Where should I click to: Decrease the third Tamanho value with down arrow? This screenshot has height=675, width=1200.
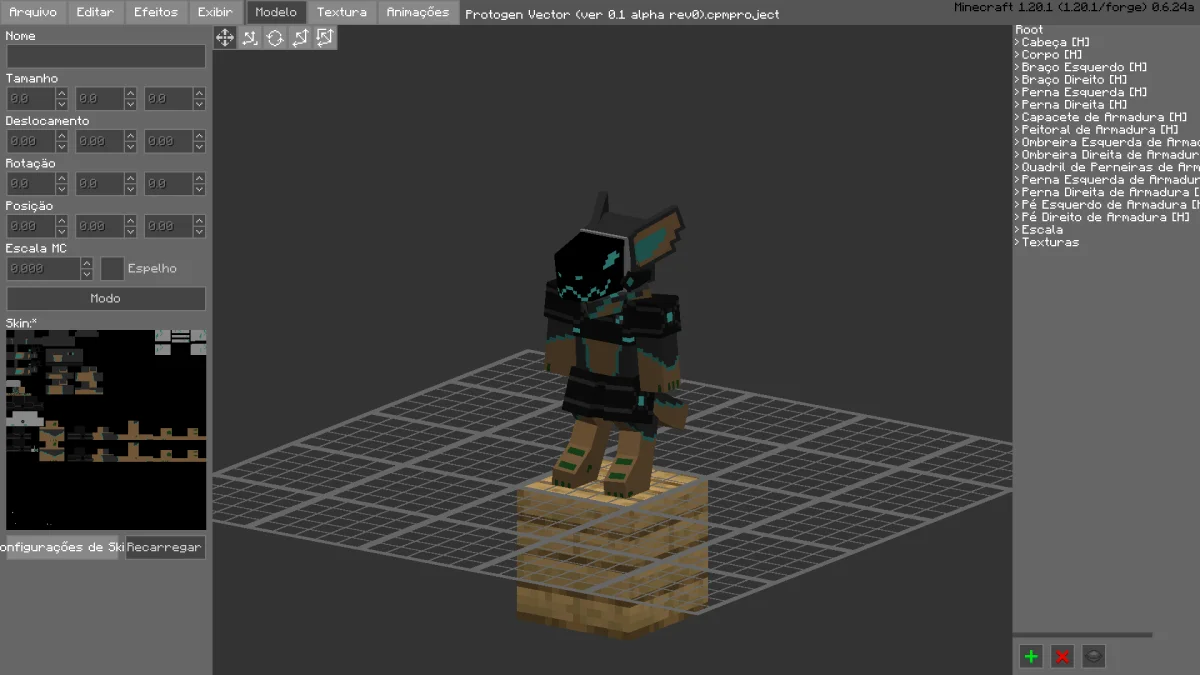(199, 105)
